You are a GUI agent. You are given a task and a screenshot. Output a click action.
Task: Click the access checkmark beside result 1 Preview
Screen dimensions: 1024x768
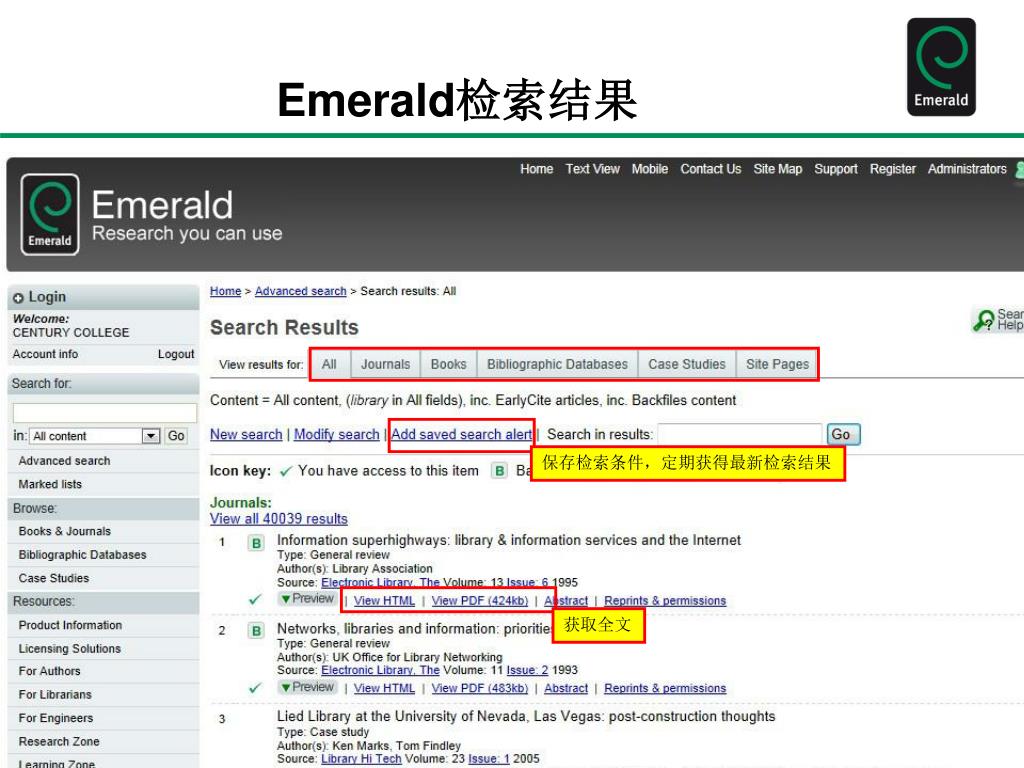255,599
